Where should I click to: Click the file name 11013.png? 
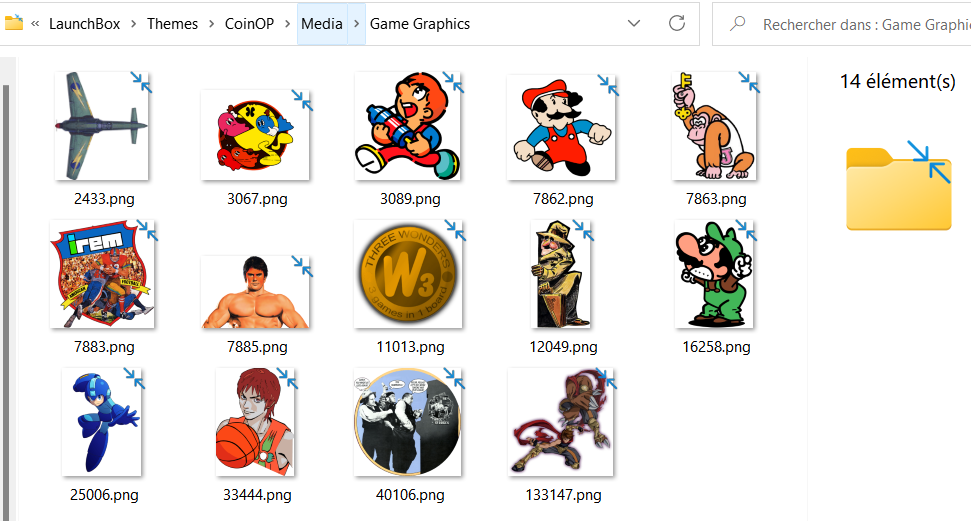coord(410,347)
